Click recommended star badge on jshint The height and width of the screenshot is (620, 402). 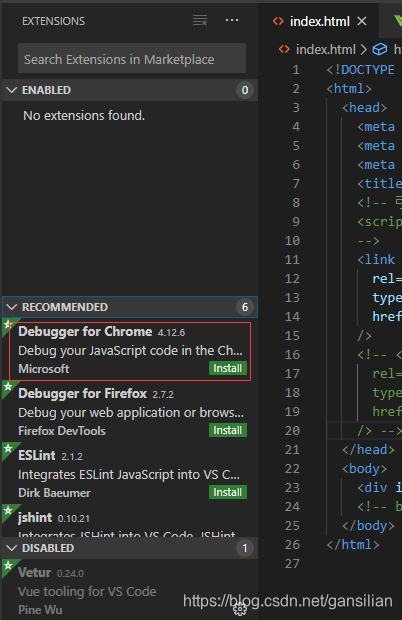click(x=8, y=510)
